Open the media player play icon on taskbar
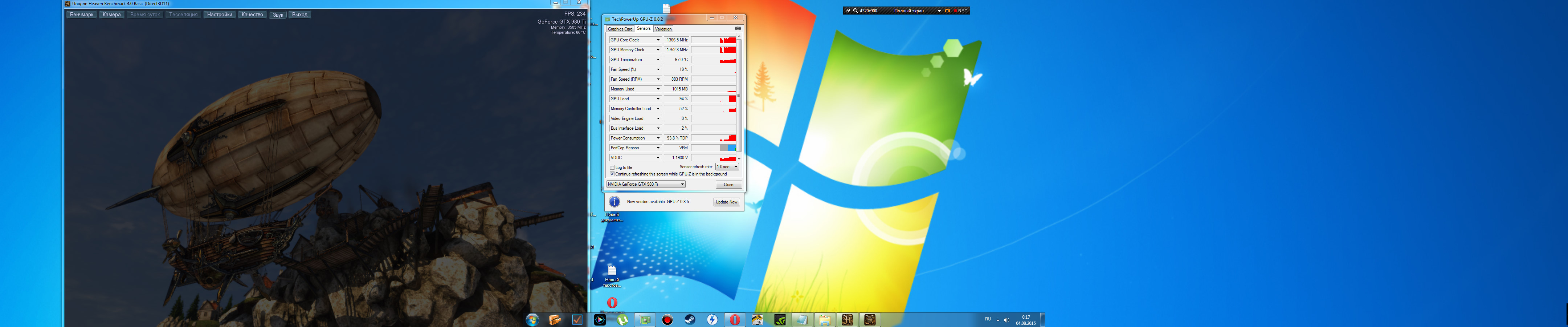 point(600,320)
